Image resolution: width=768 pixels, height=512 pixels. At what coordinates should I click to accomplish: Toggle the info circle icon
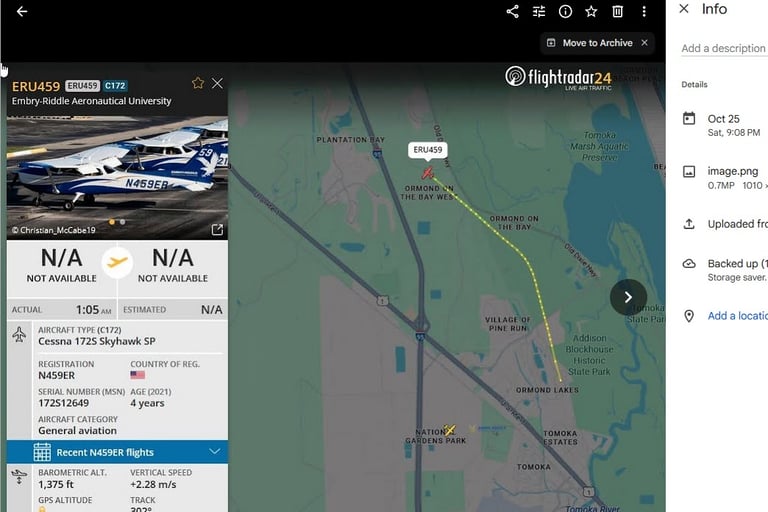pos(565,11)
